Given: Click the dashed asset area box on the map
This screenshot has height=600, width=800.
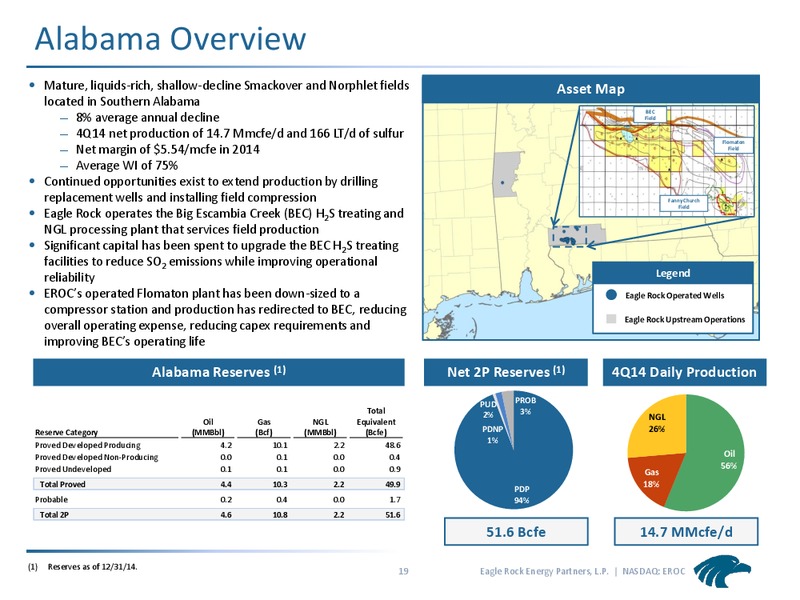Looking at the screenshot, I should click(x=570, y=236).
